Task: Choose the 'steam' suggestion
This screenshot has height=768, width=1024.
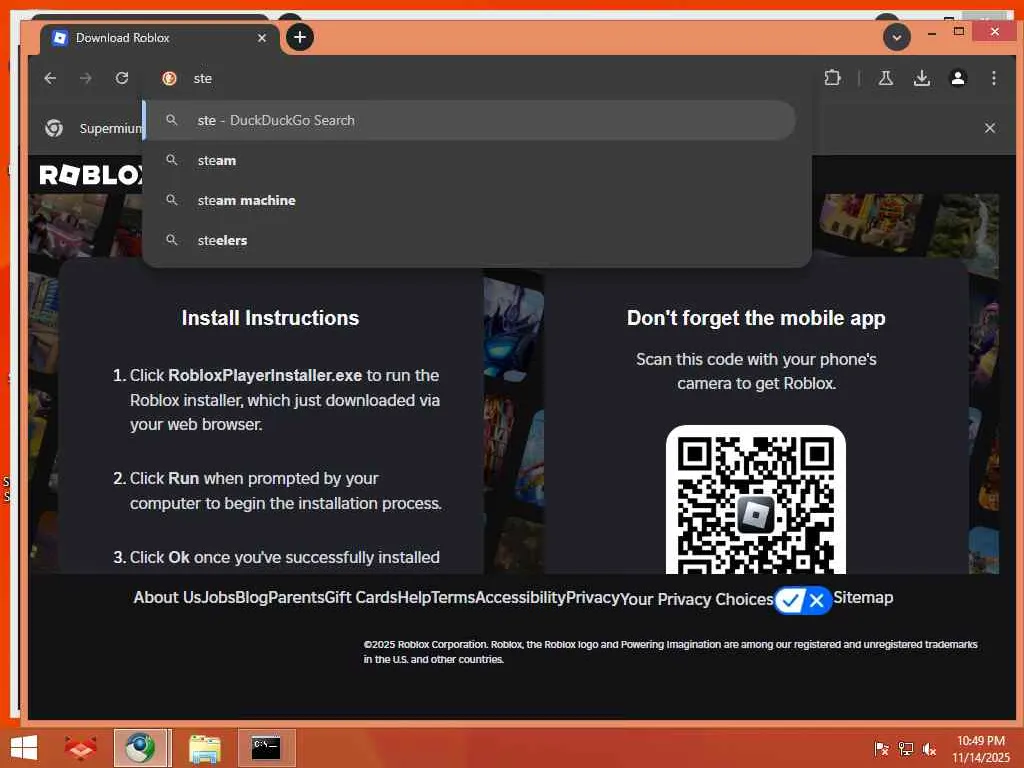Action: tap(470, 160)
